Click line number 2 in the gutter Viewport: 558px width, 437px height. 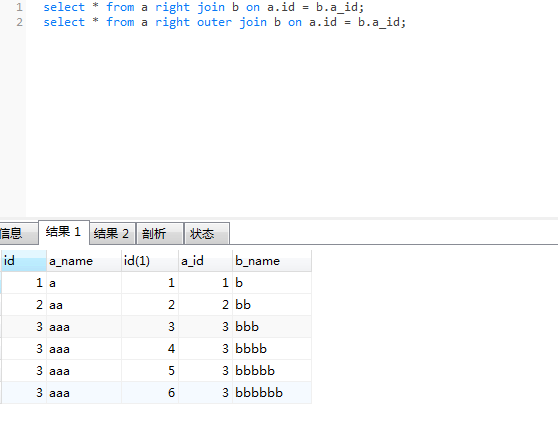click(x=19, y=22)
